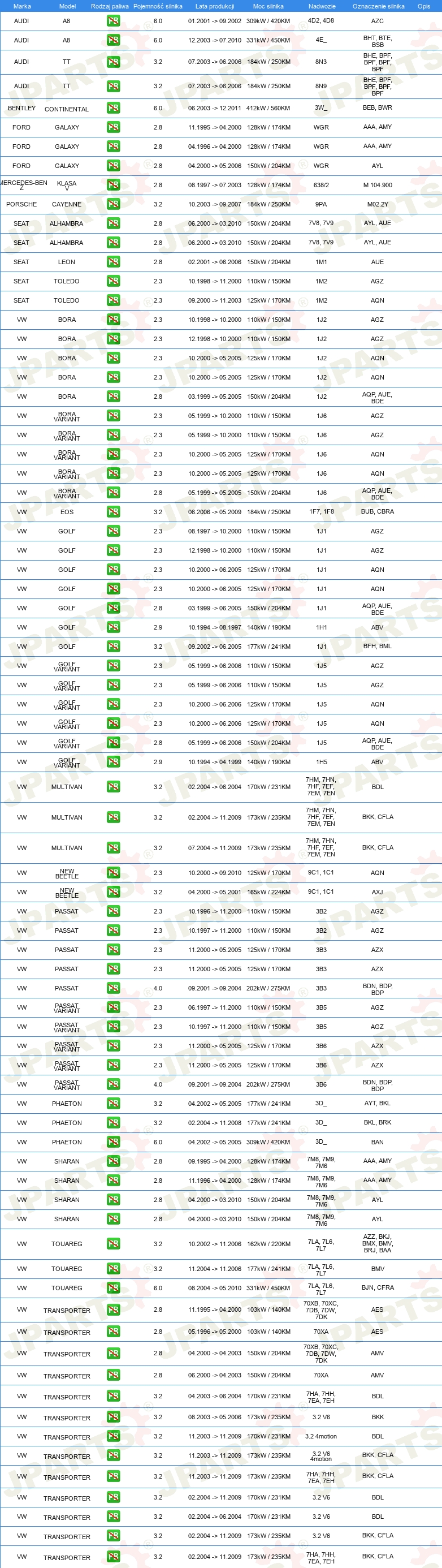Click fuel icon in VW Bora 2.8 row
Image resolution: width=442 pixels, height=1568 pixels.
pyautogui.click(x=113, y=397)
